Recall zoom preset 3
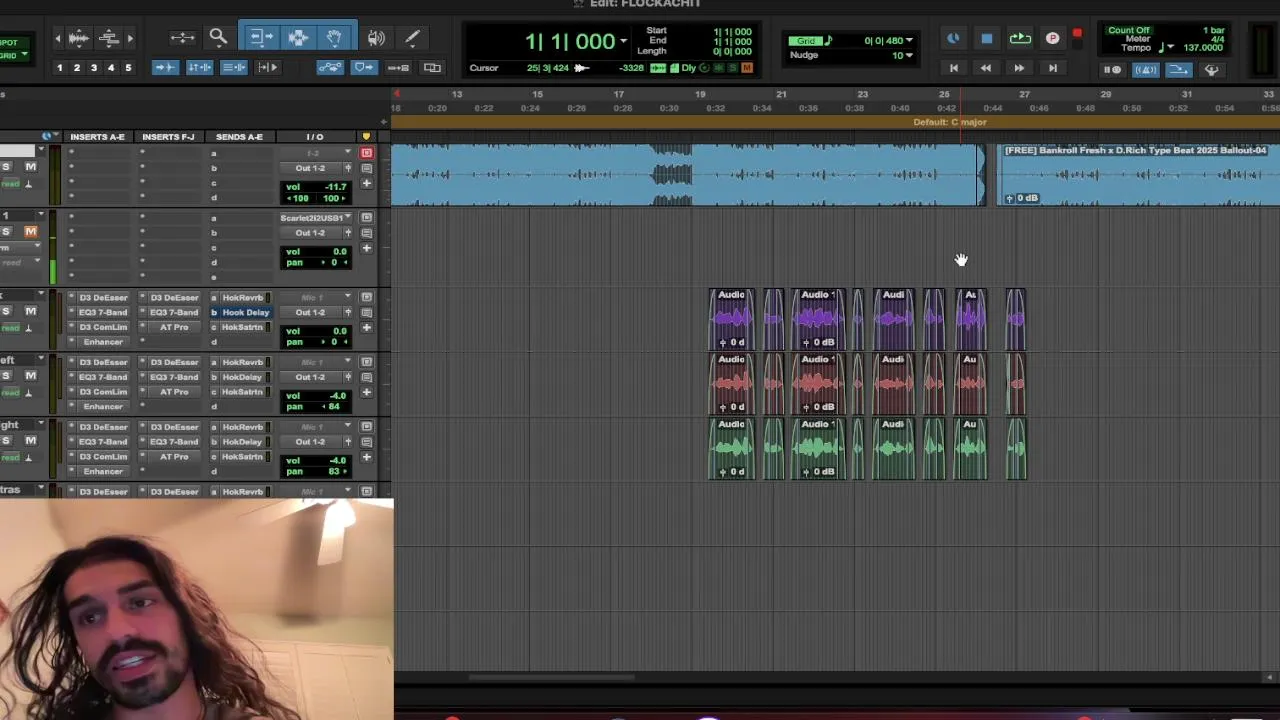The height and width of the screenshot is (720, 1280). pos(93,68)
